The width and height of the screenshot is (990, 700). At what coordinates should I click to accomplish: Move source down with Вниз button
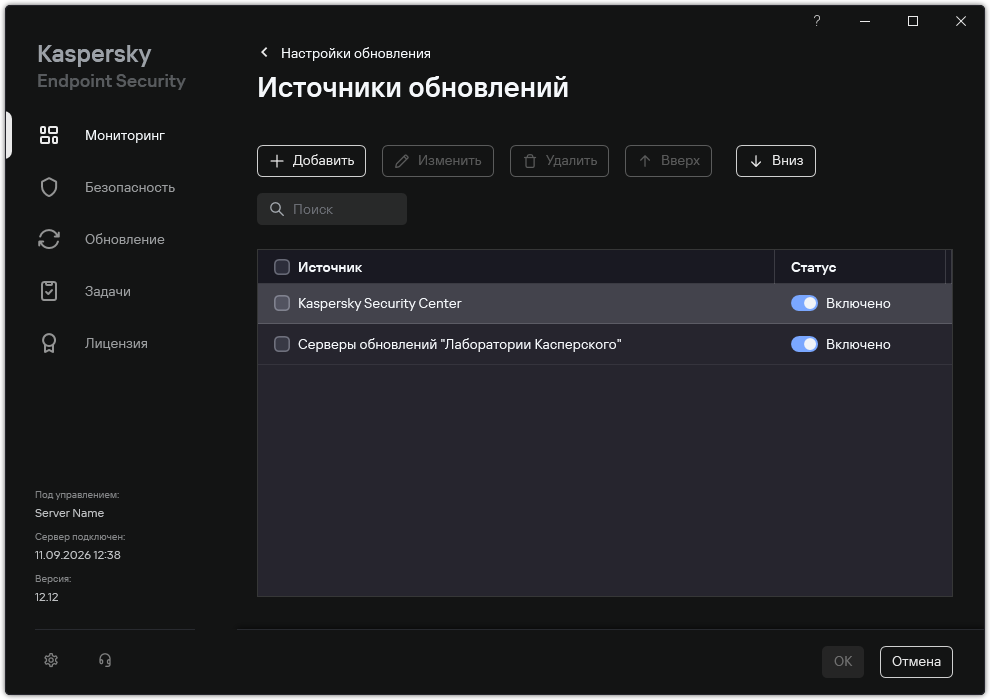pyautogui.click(x=775, y=161)
